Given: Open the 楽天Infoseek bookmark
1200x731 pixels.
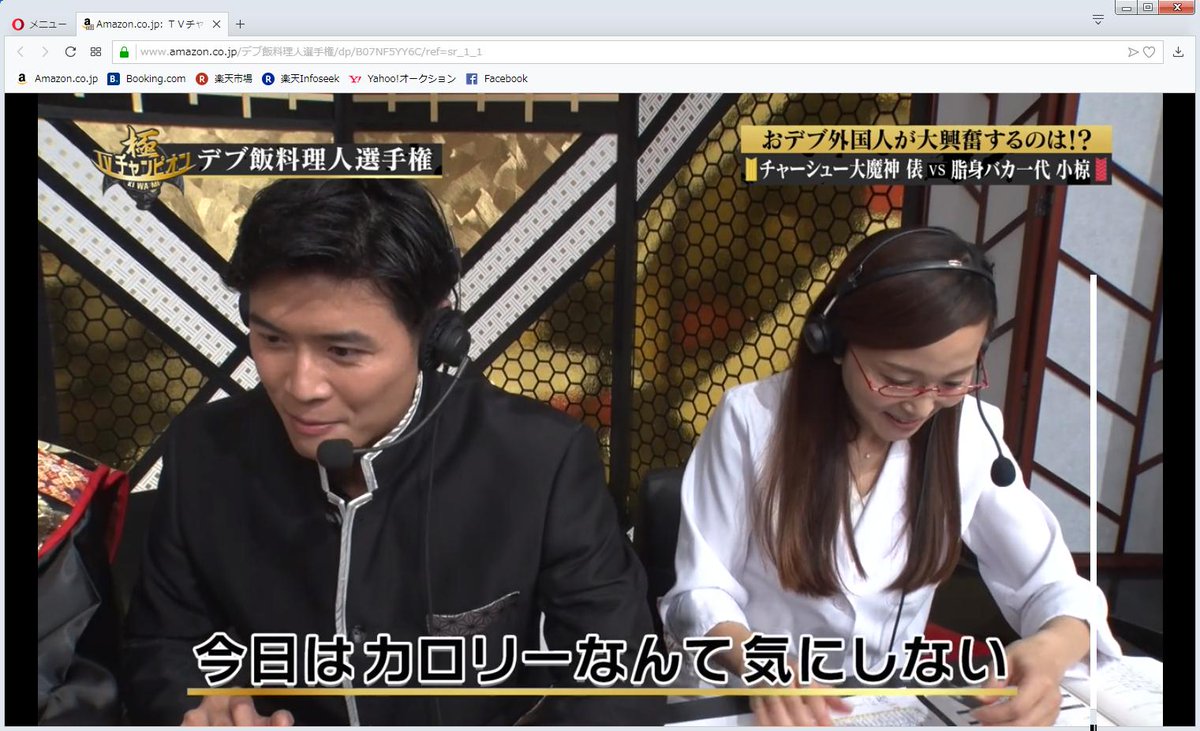Looking at the screenshot, I should pyautogui.click(x=301, y=79).
